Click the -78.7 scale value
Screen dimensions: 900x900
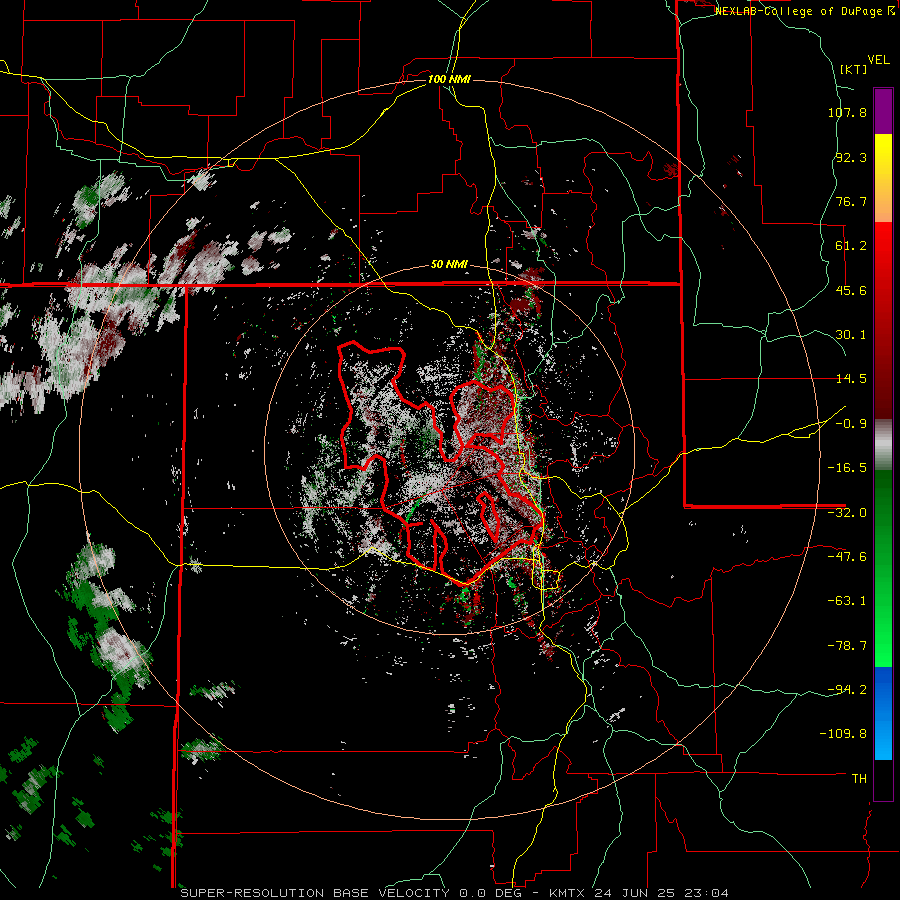tap(847, 646)
